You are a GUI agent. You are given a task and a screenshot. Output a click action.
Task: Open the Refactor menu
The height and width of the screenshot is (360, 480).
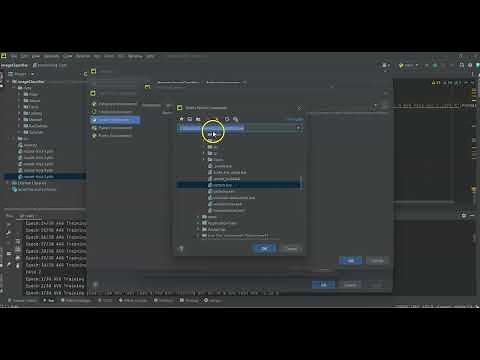(x=83, y=56)
